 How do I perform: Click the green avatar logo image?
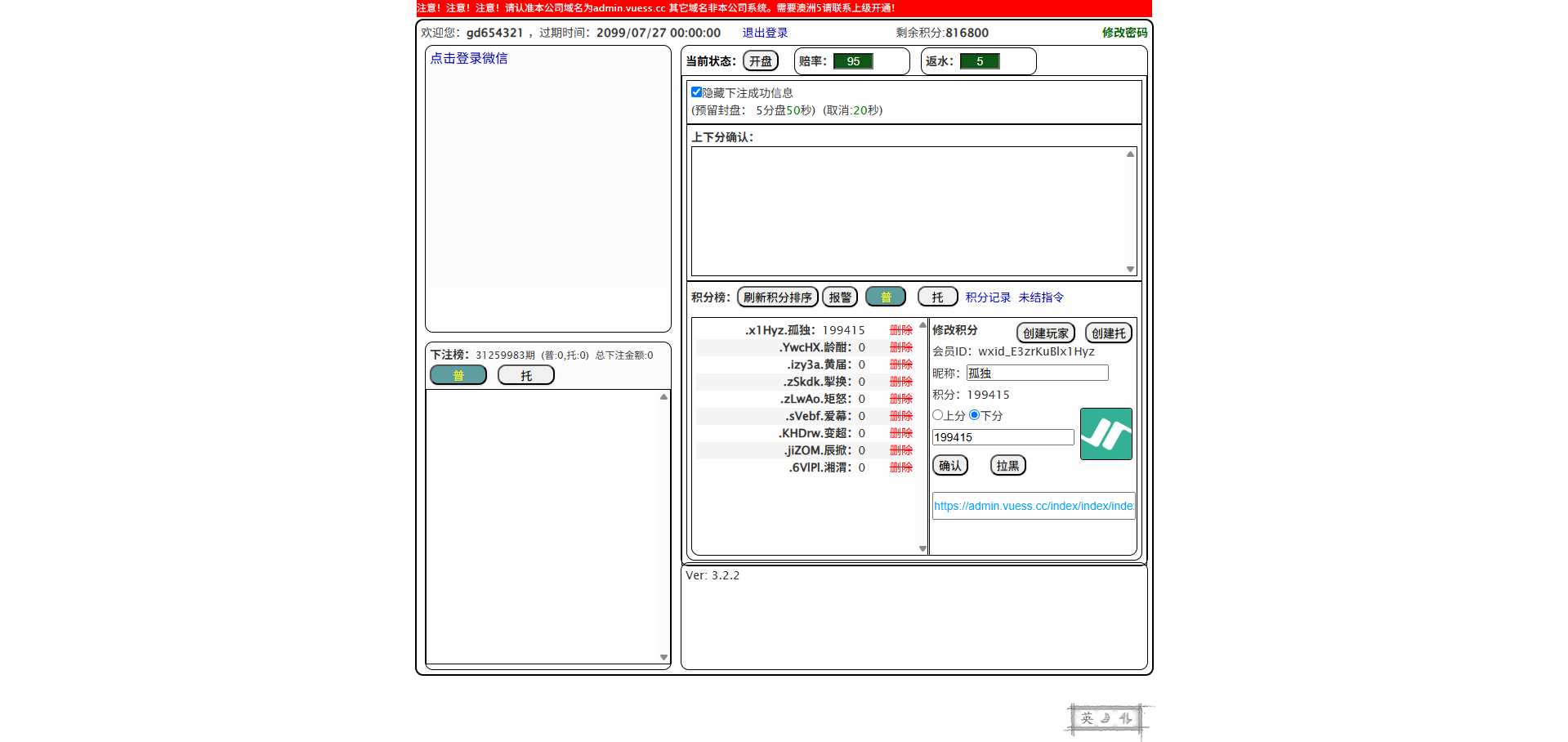coord(1106,434)
